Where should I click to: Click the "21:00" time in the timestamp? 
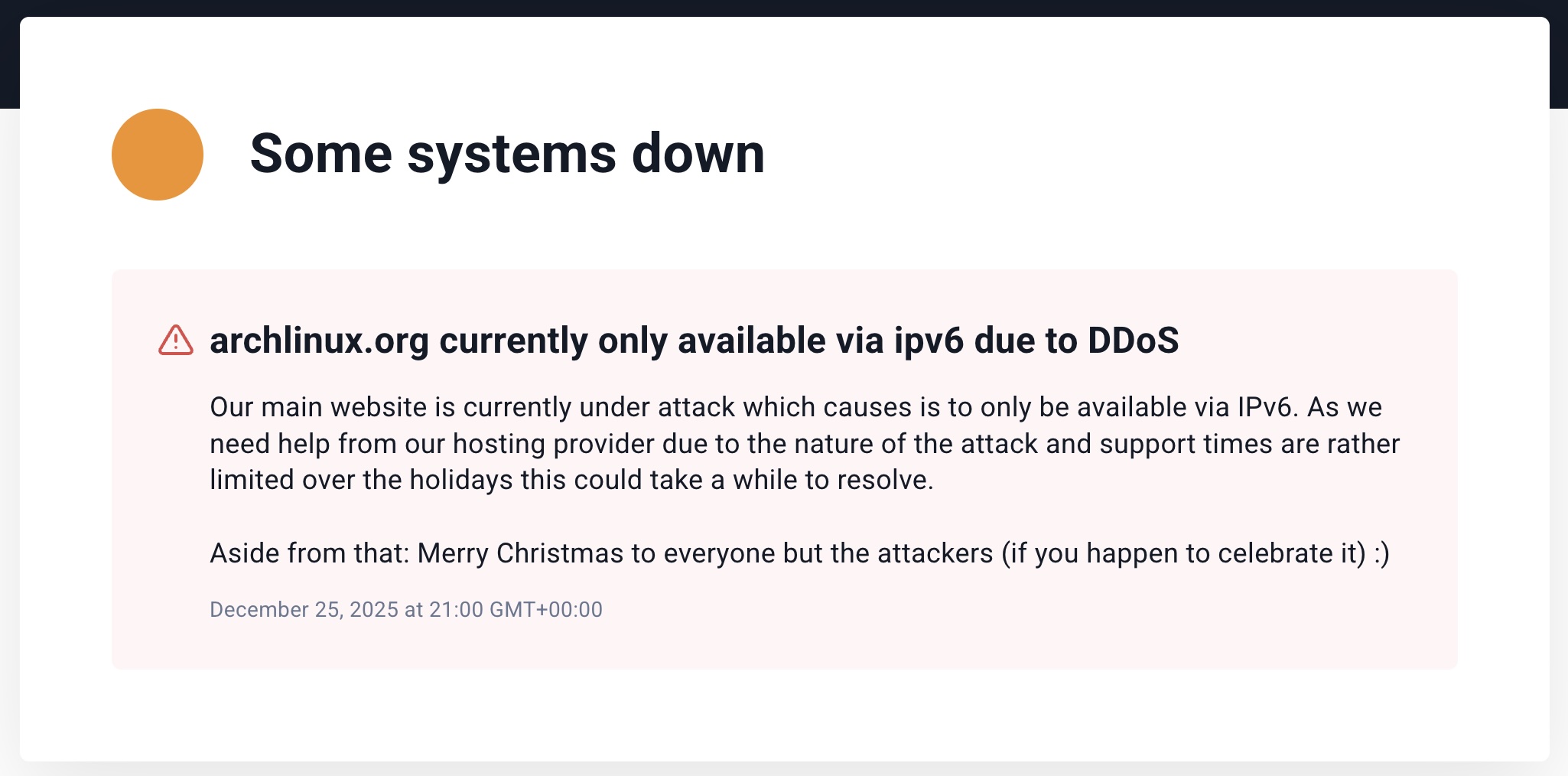(x=456, y=609)
